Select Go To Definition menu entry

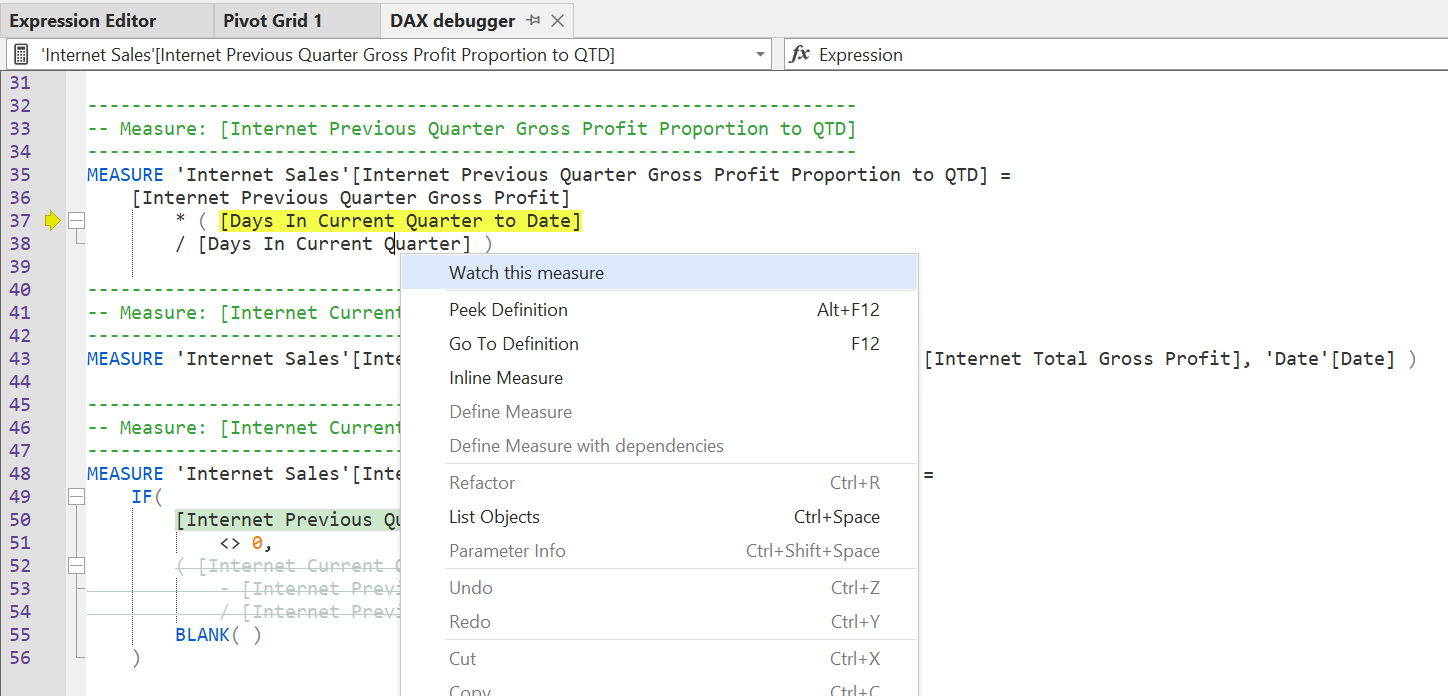coord(514,344)
